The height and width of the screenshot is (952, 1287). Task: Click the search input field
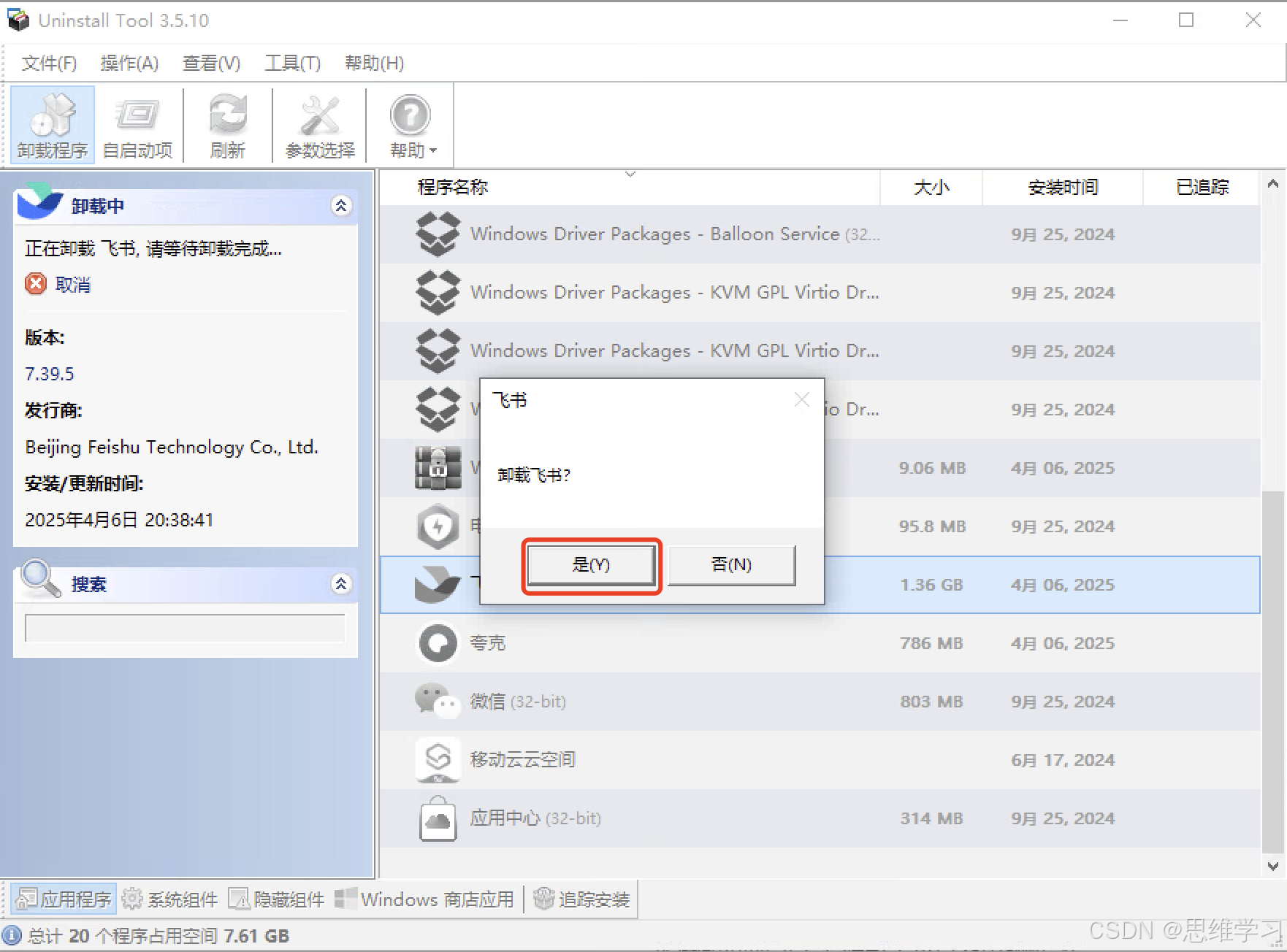coord(185,628)
